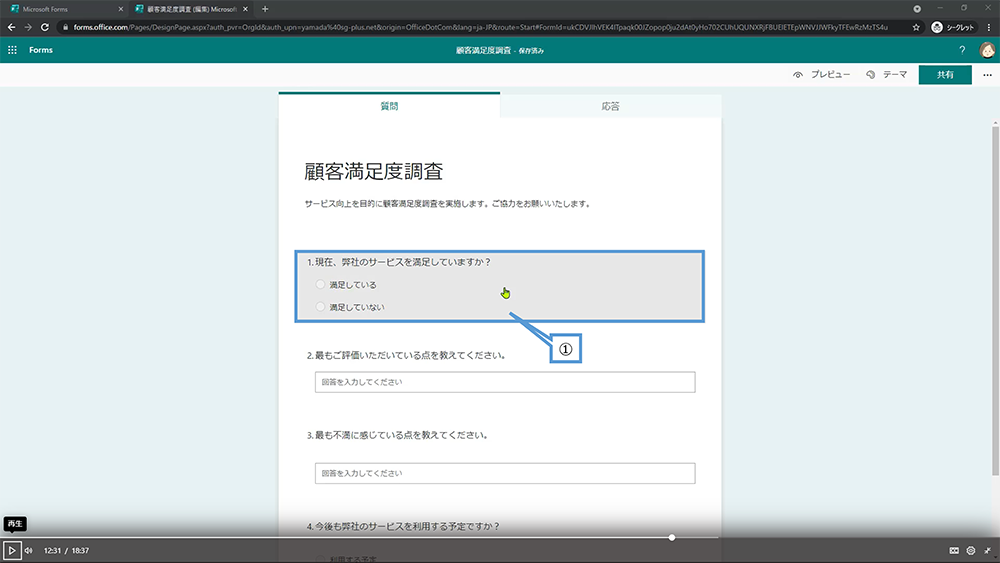Click the answer field for question 2
Image resolution: width=1000 pixels, height=563 pixels.
505,382
